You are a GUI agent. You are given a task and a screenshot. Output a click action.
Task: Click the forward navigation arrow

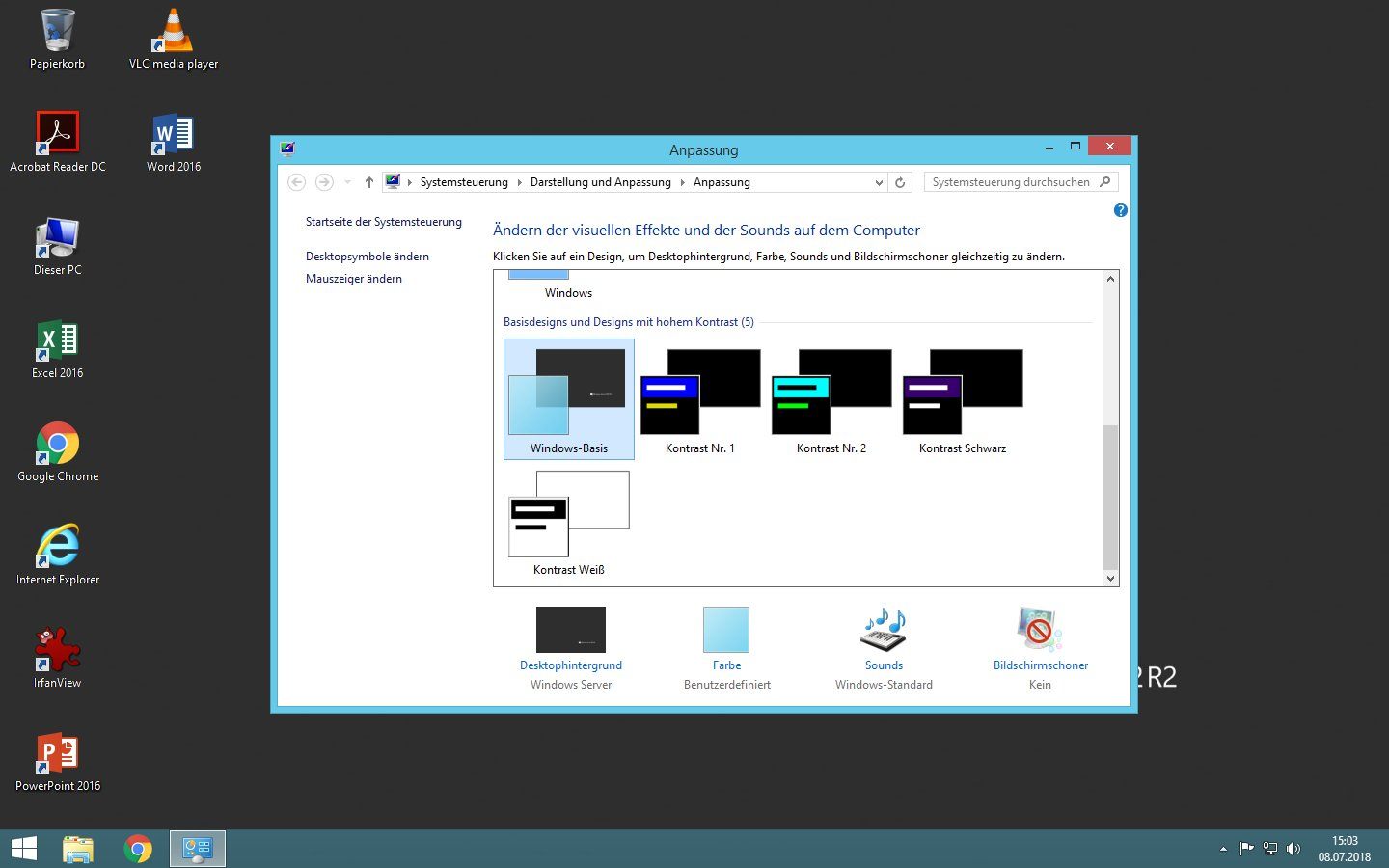(324, 182)
